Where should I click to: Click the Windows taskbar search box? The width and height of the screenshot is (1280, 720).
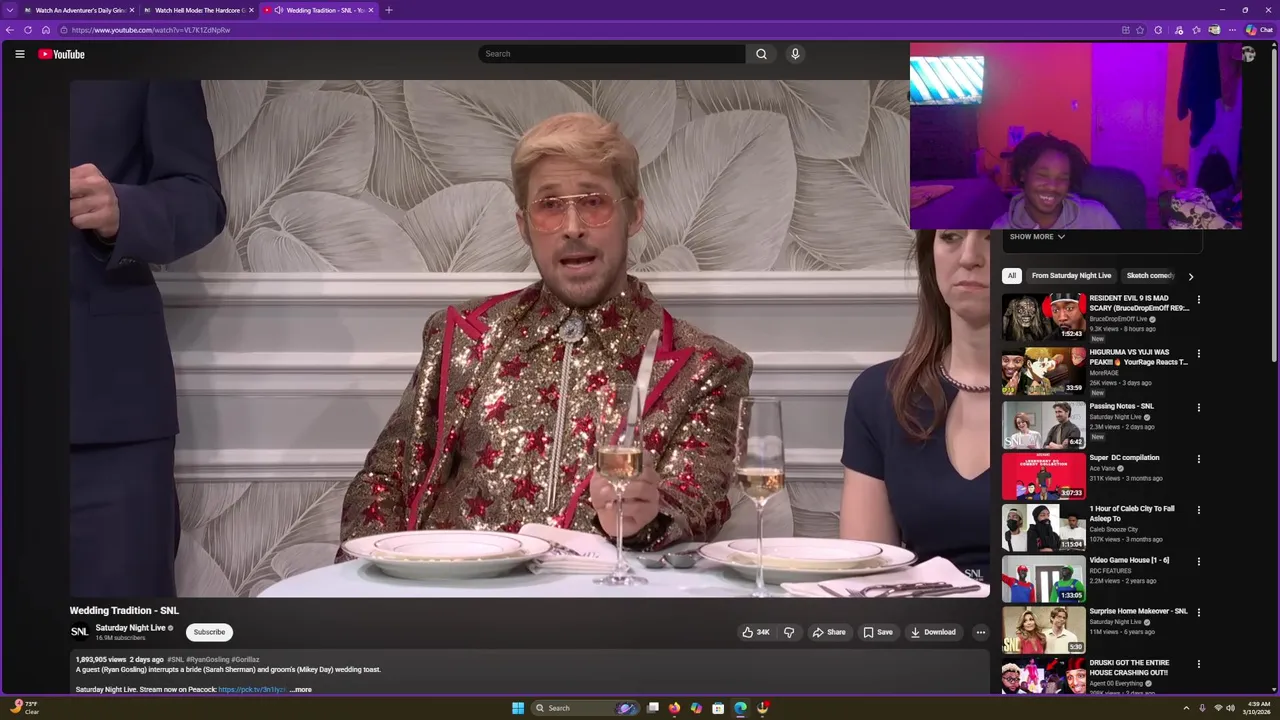point(586,708)
